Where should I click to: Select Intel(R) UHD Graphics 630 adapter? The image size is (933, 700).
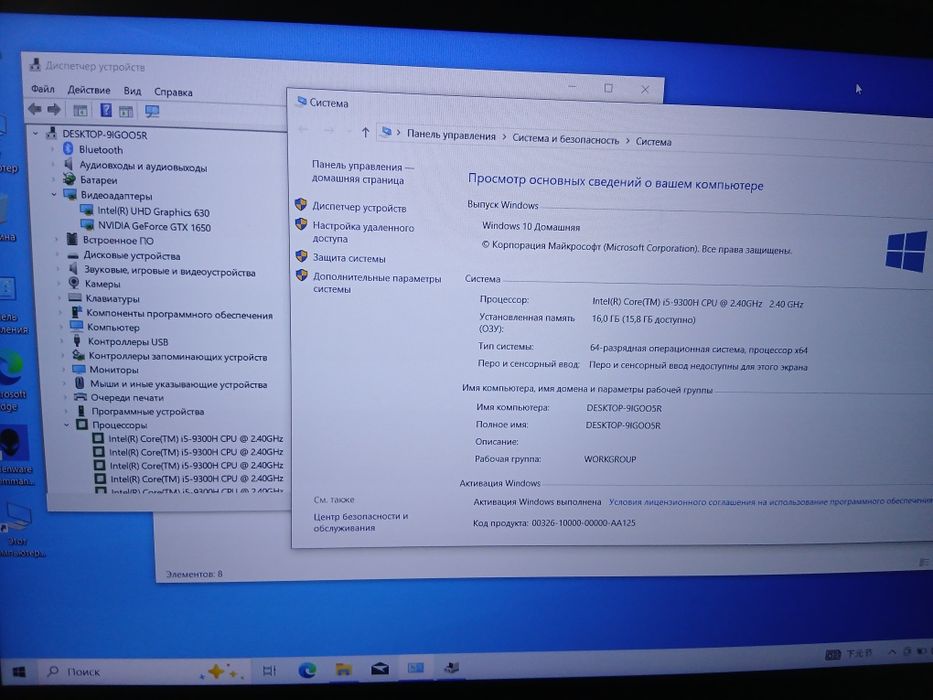pyautogui.click(x=154, y=212)
